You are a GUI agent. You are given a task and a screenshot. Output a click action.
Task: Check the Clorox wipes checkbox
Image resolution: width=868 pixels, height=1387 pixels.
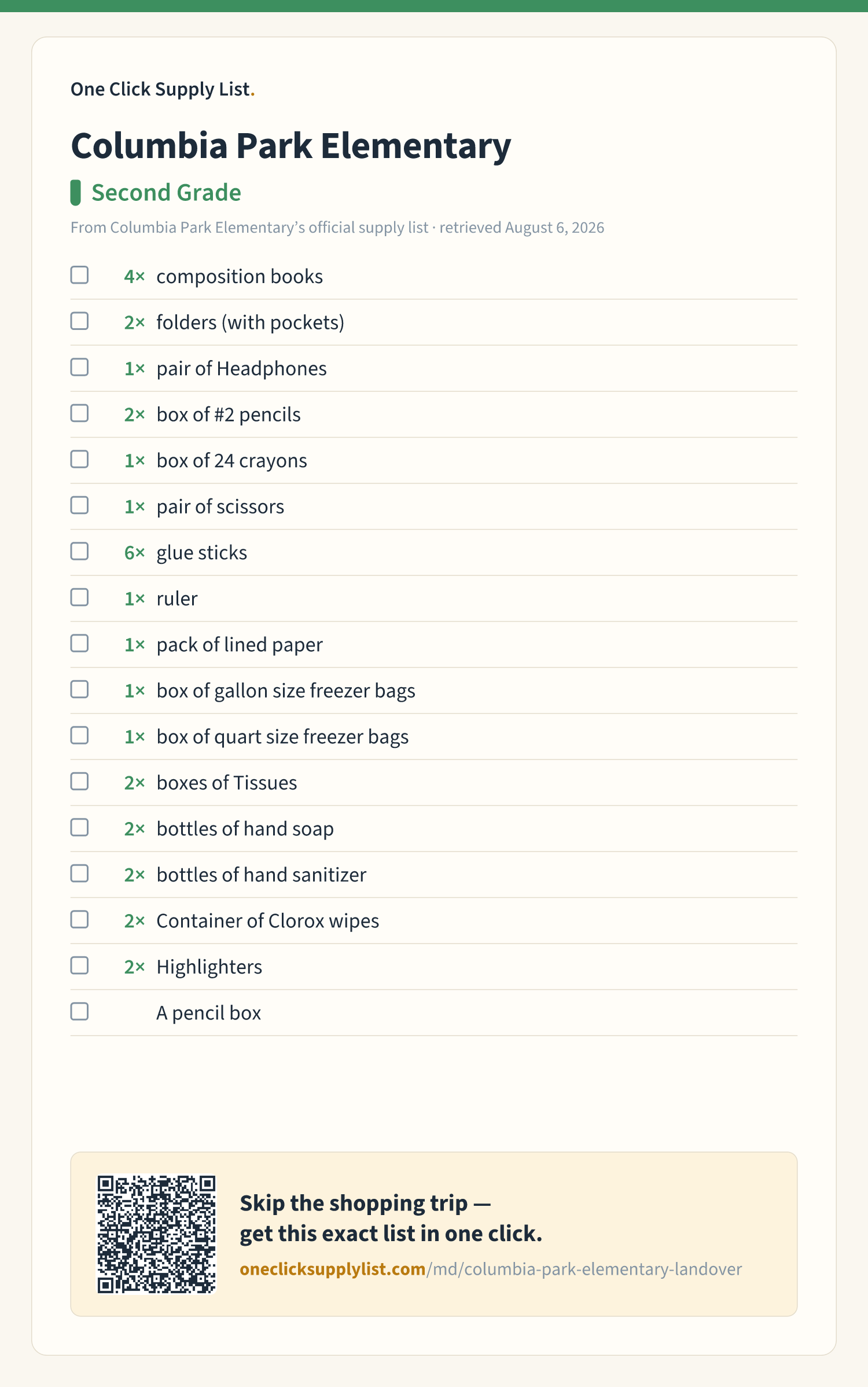(x=79, y=919)
